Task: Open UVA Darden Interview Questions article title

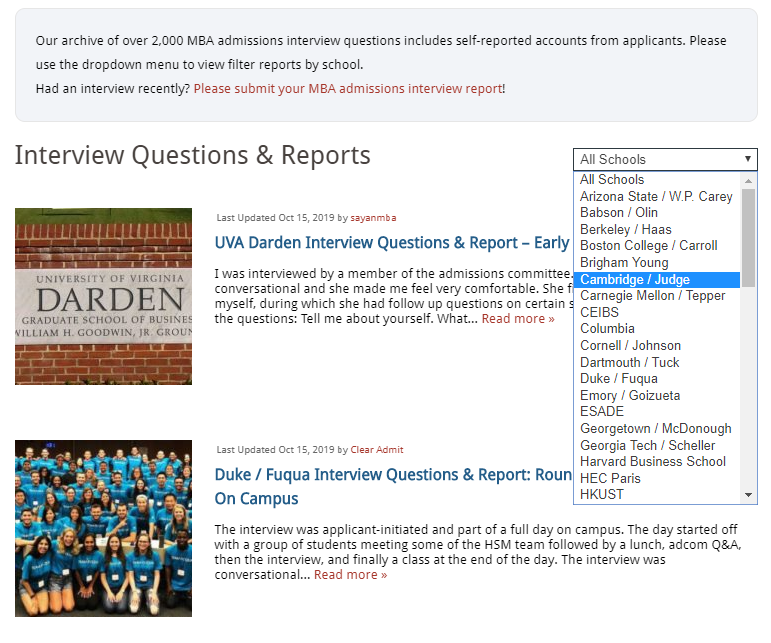Action: 392,243
